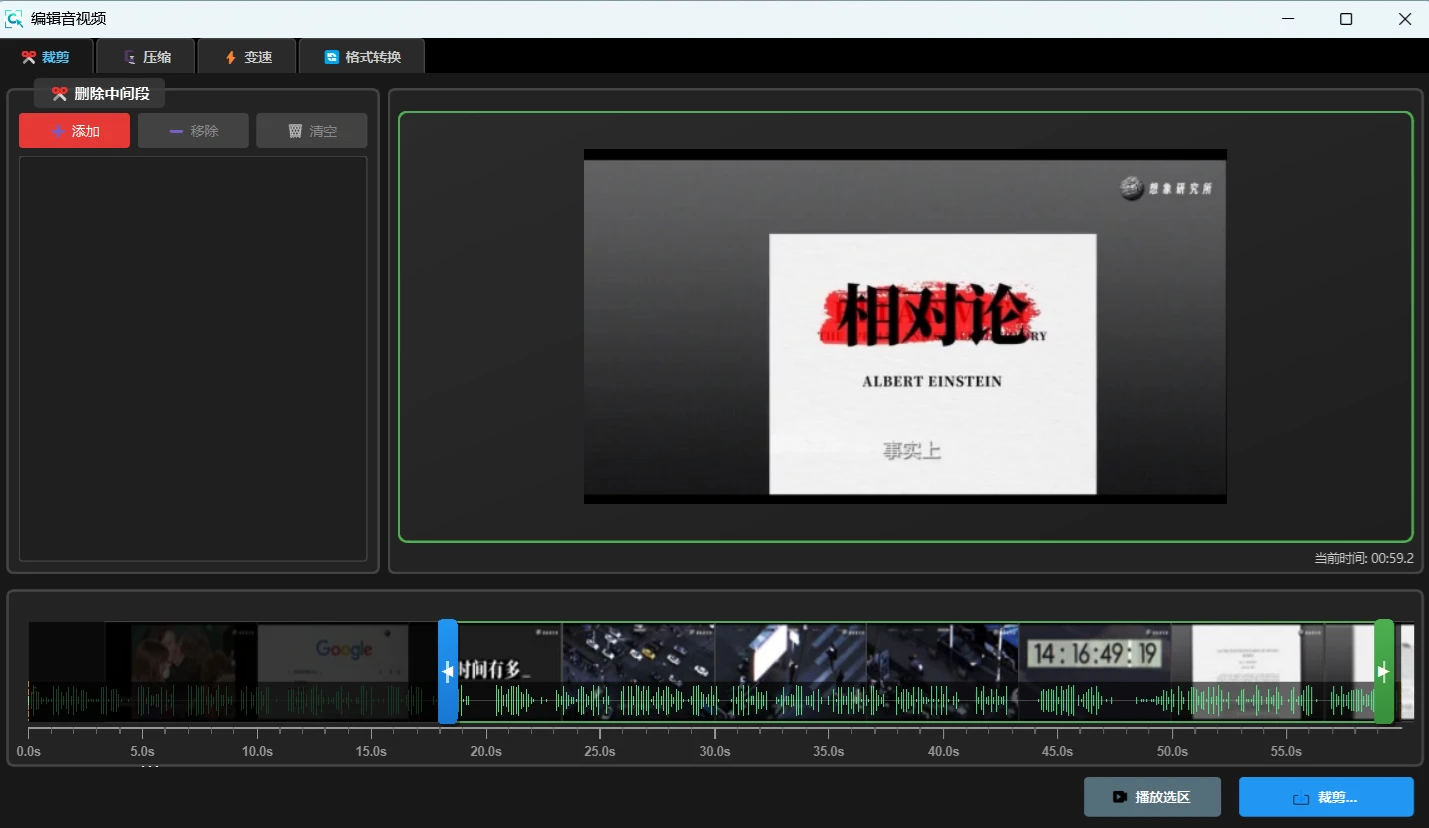1429x828 pixels.
Task: Click the video icon on 播放选区
Action: (x=1120, y=797)
